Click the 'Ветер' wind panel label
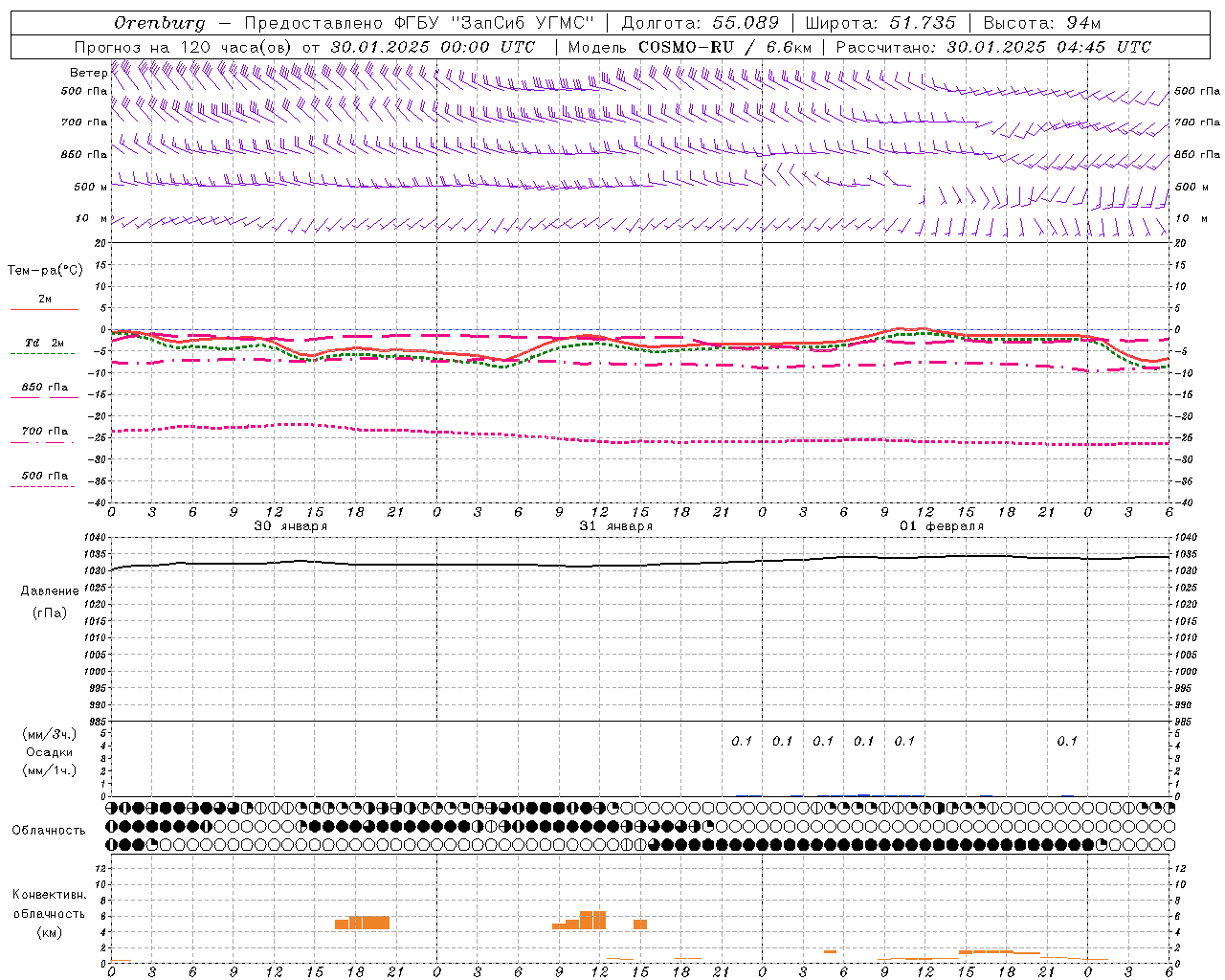Screen dimensions: 1225x980 (88, 73)
